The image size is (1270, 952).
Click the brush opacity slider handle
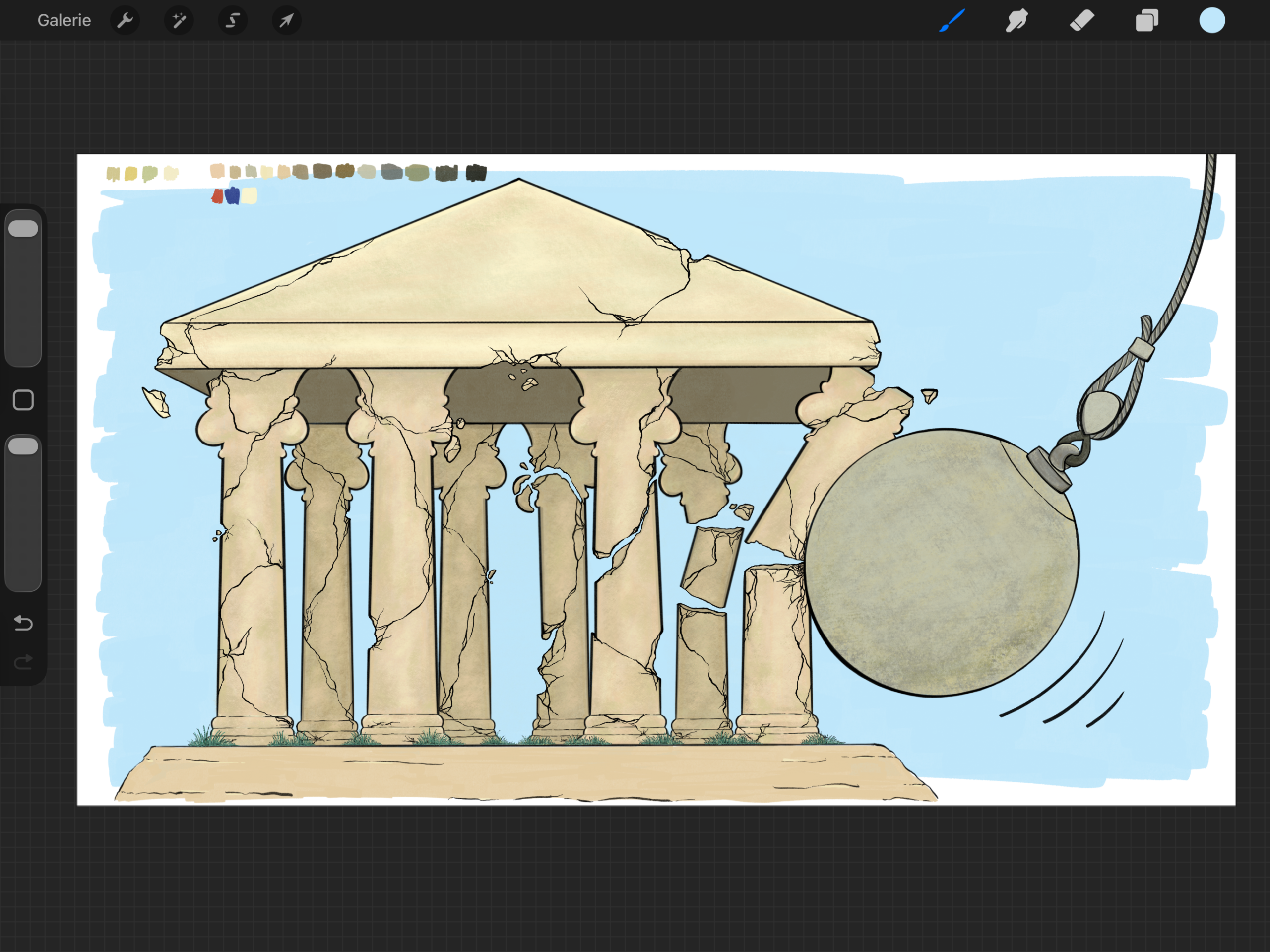coord(23,446)
